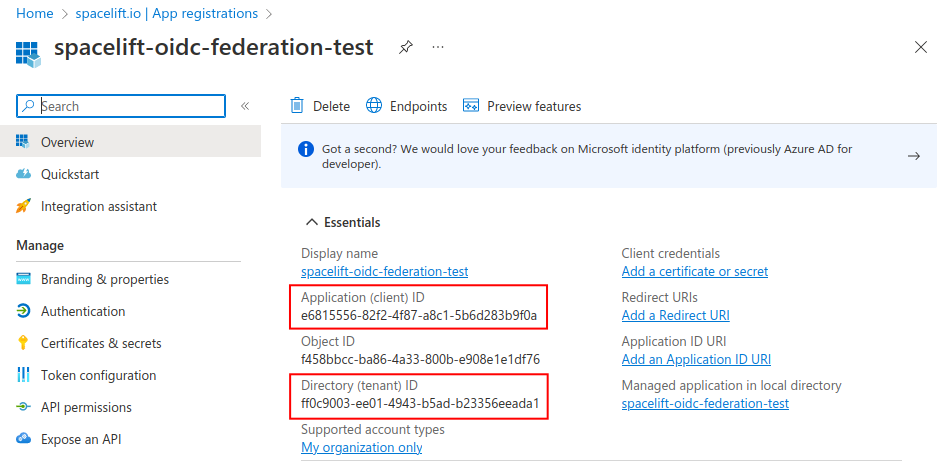This screenshot has height=461, width=939.
Task: Open Token configuration
Action: pos(98,375)
